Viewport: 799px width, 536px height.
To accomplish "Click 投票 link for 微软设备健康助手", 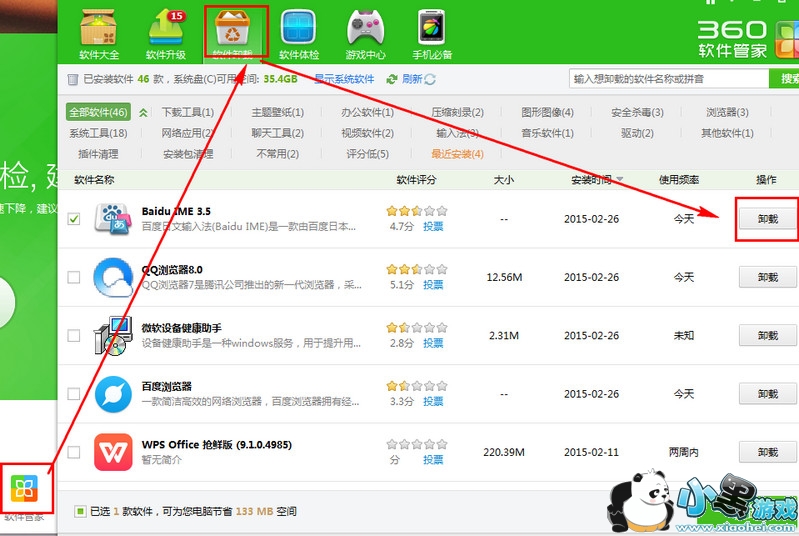I will pyautogui.click(x=433, y=343).
